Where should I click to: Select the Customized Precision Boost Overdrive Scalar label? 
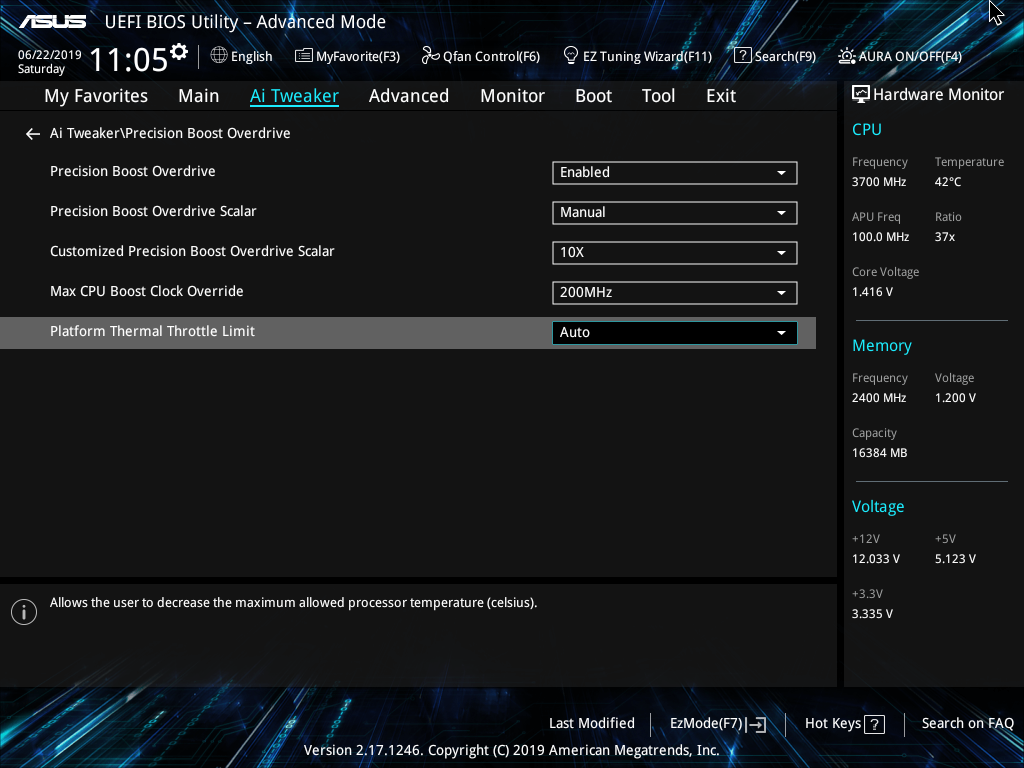pyautogui.click(x=192, y=251)
